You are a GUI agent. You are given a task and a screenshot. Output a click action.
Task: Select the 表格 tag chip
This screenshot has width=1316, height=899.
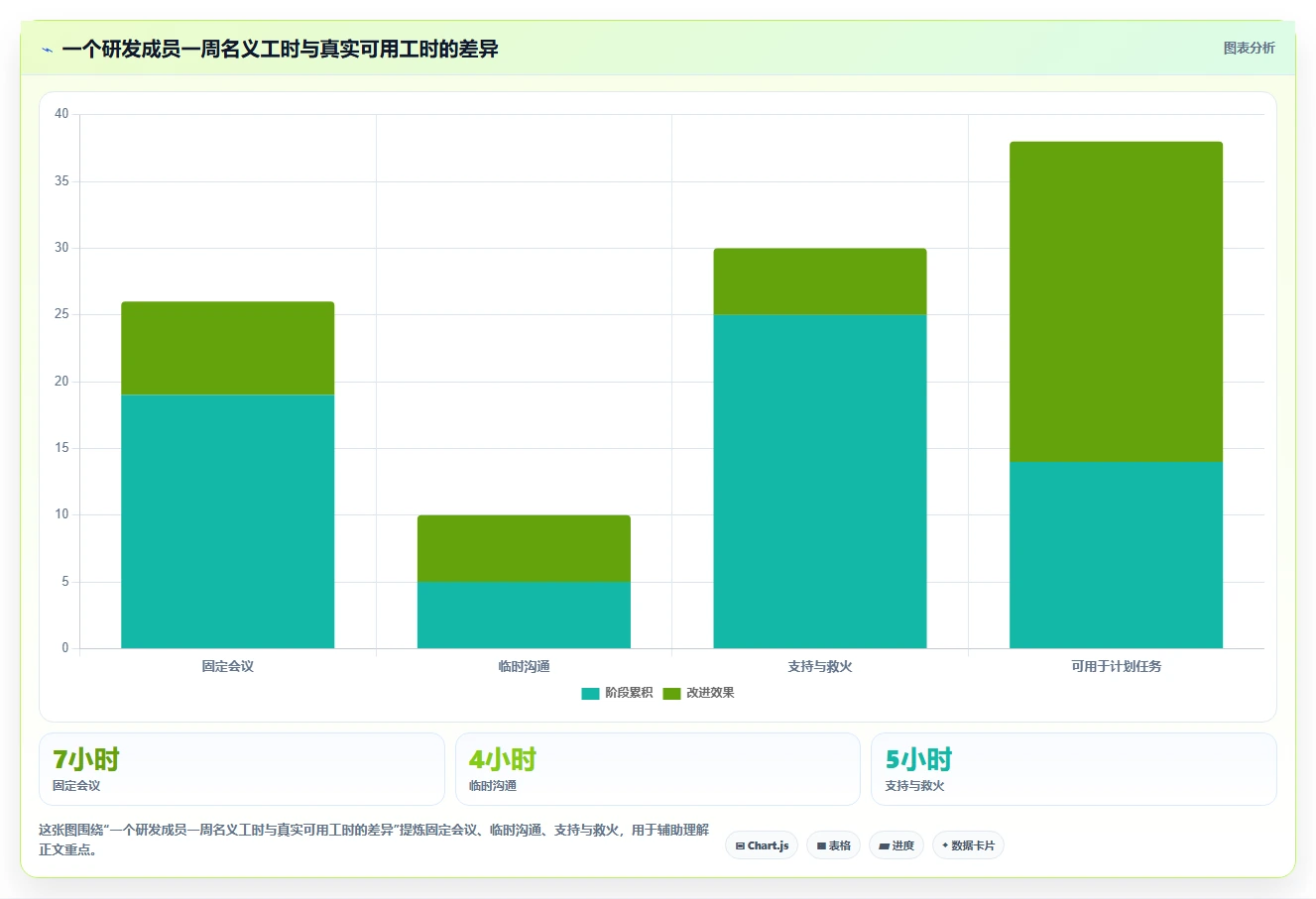[x=833, y=845]
